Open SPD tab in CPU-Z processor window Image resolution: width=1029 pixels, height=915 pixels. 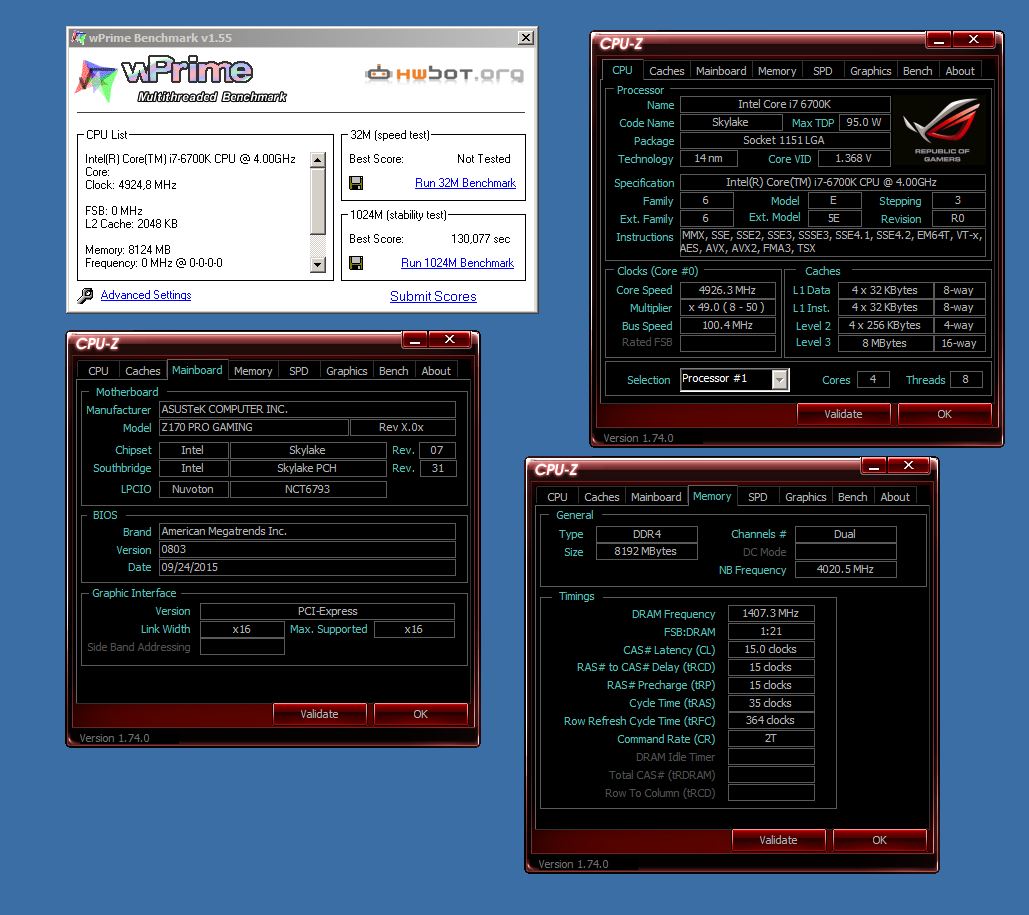click(x=822, y=71)
